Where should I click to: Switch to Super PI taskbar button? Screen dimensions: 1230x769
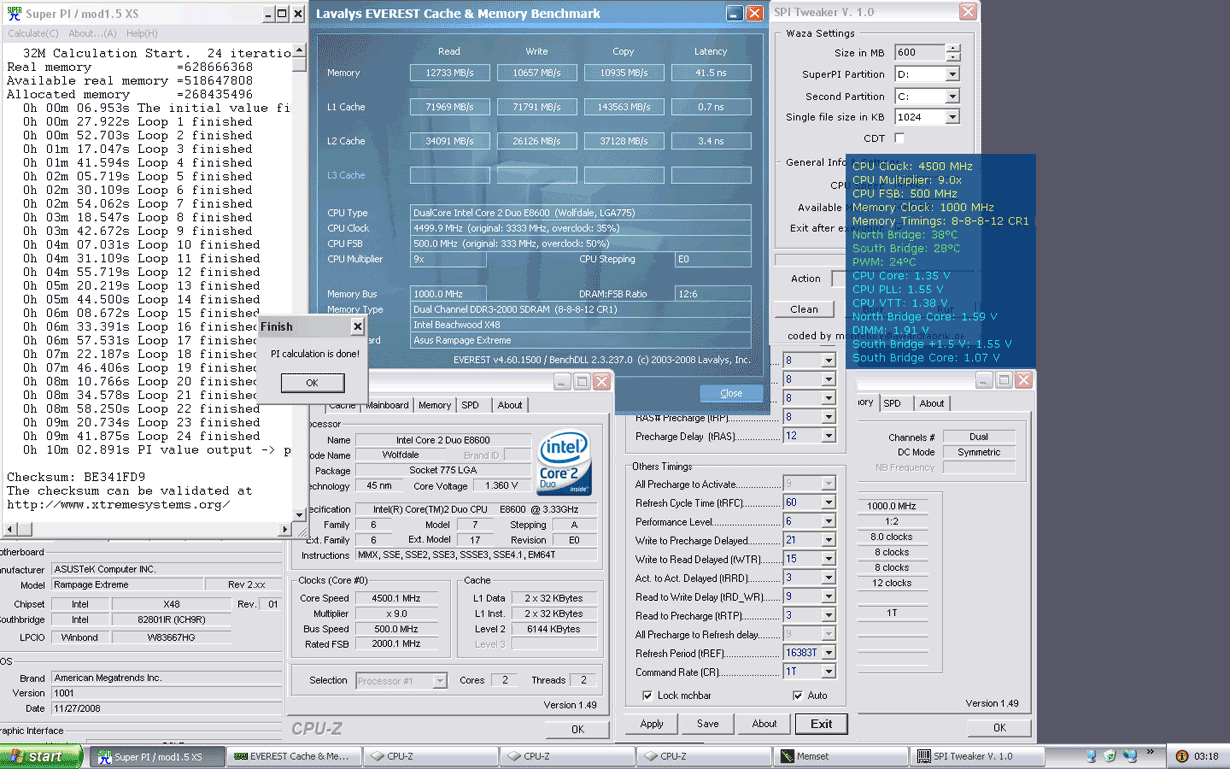pos(158,757)
